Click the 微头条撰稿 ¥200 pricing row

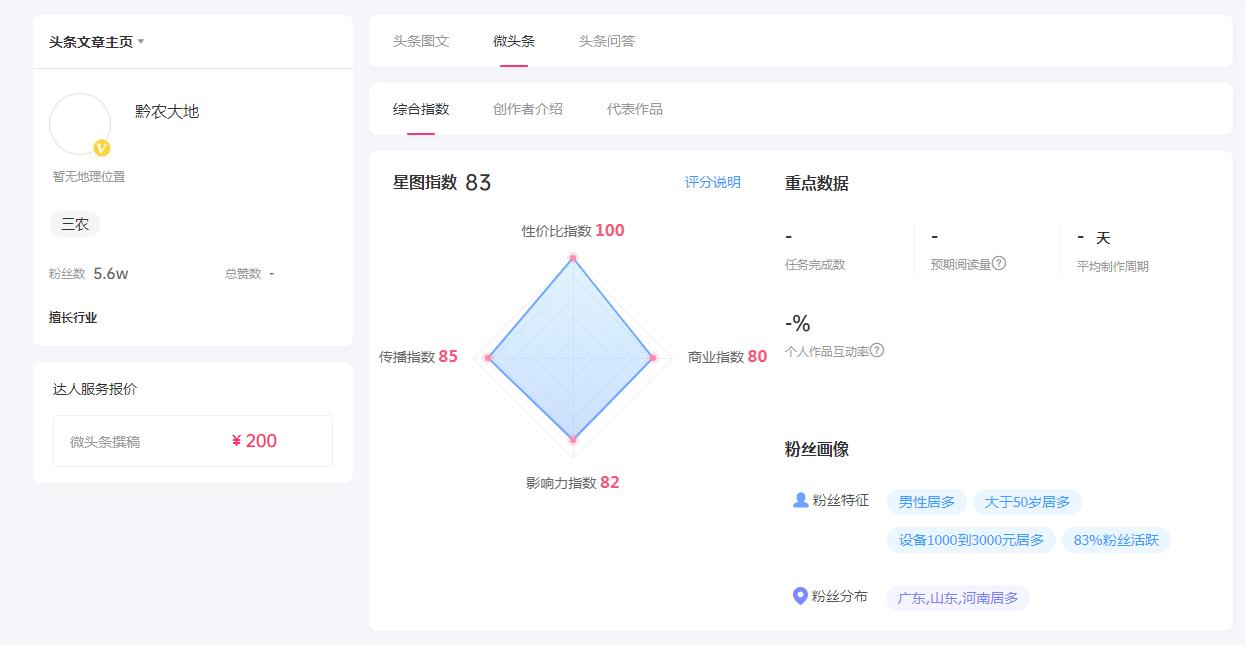pyautogui.click(x=192, y=440)
